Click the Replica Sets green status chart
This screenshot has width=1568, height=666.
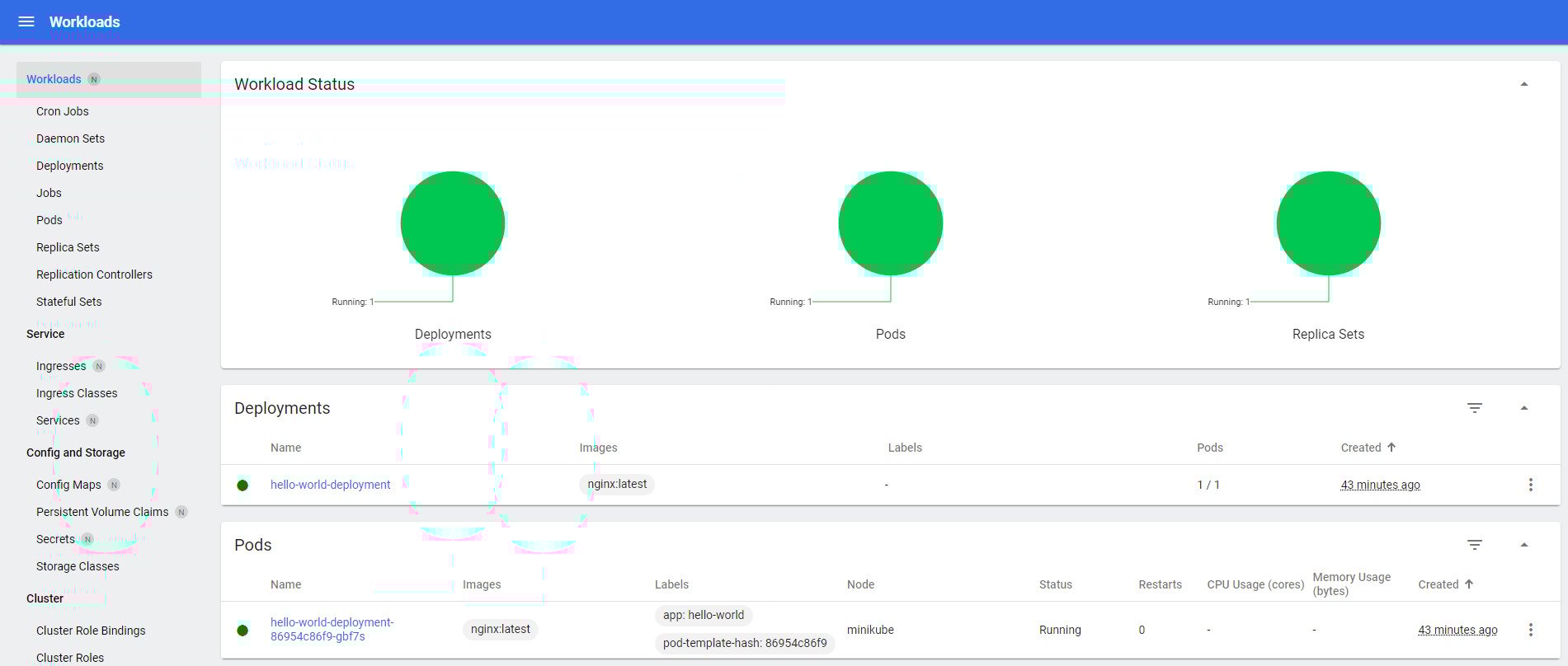(1329, 223)
